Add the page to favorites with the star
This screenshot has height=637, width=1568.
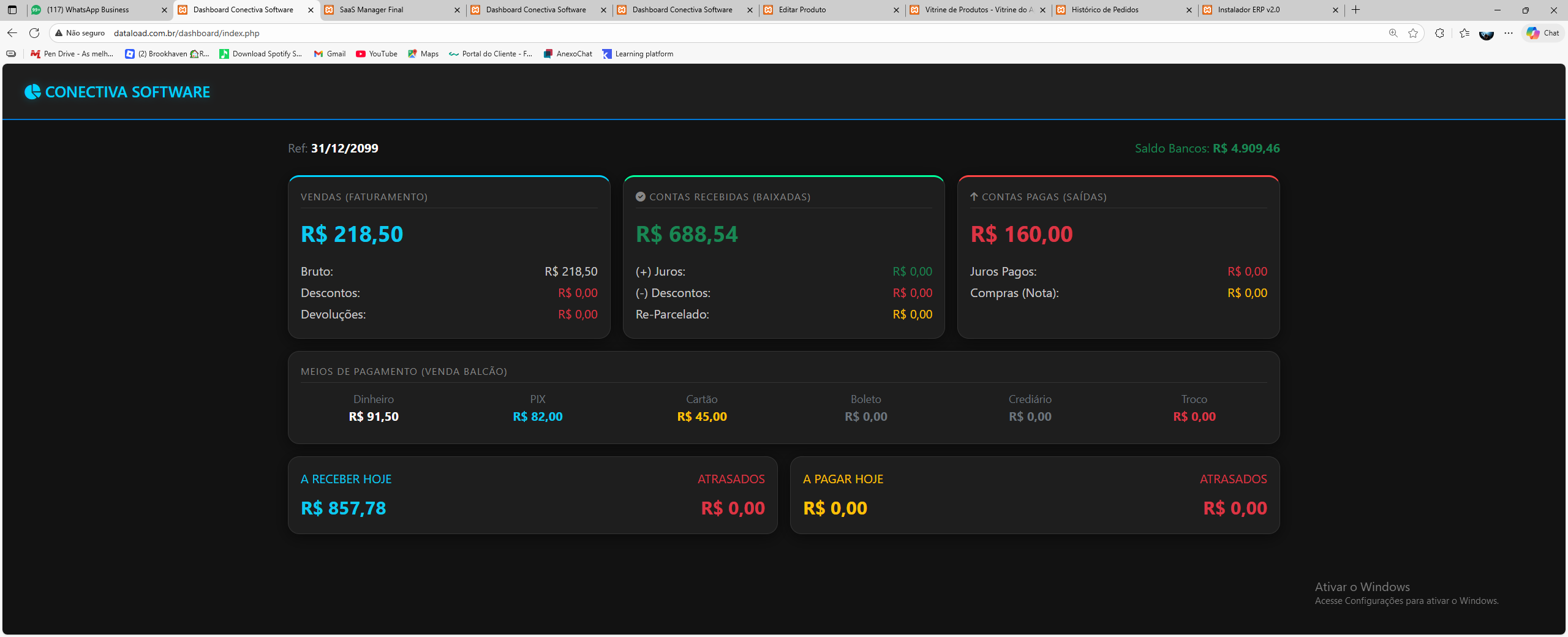click(x=1414, y=33)
